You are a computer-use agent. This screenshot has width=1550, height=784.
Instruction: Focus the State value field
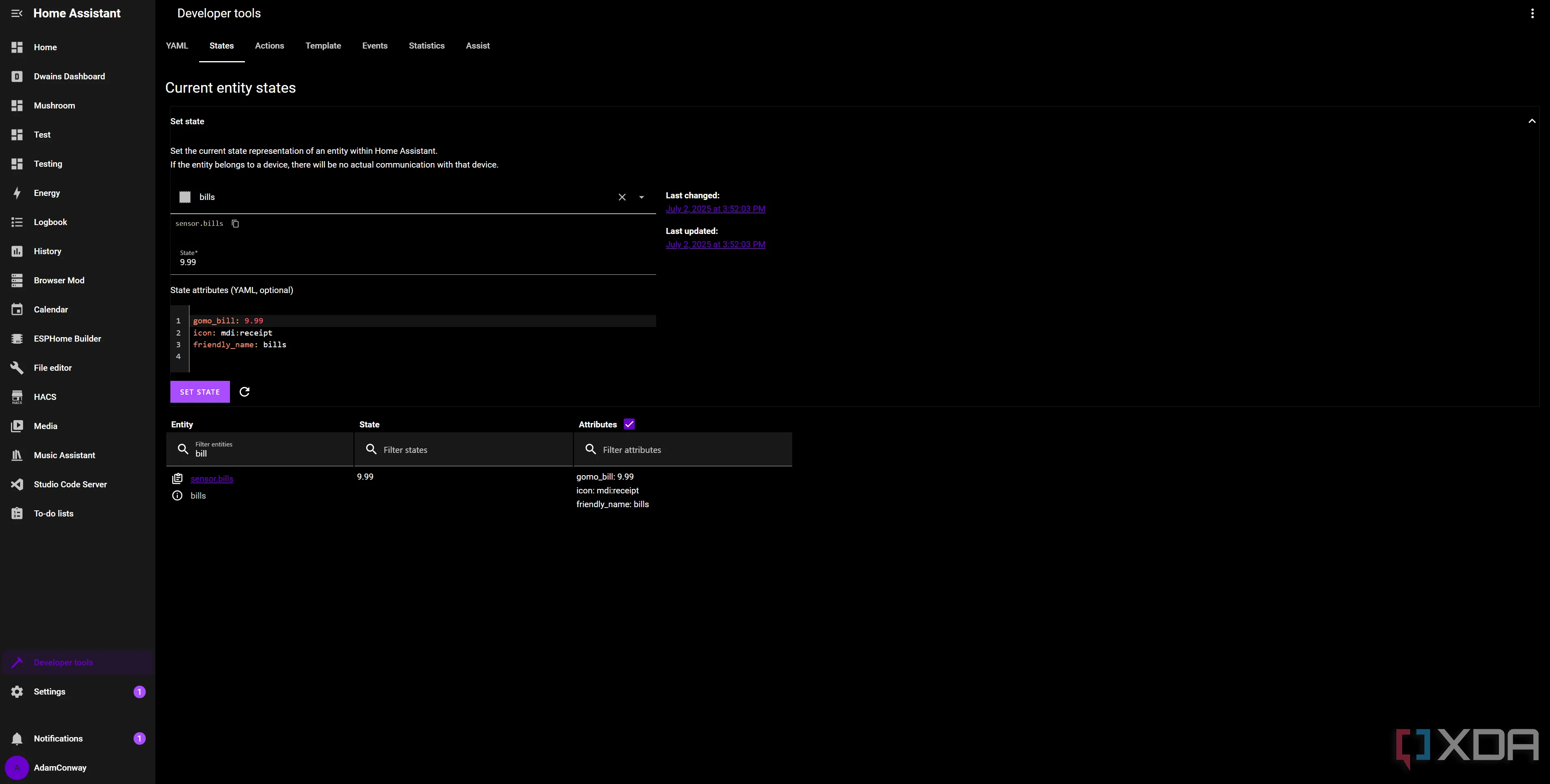point(413,259)
